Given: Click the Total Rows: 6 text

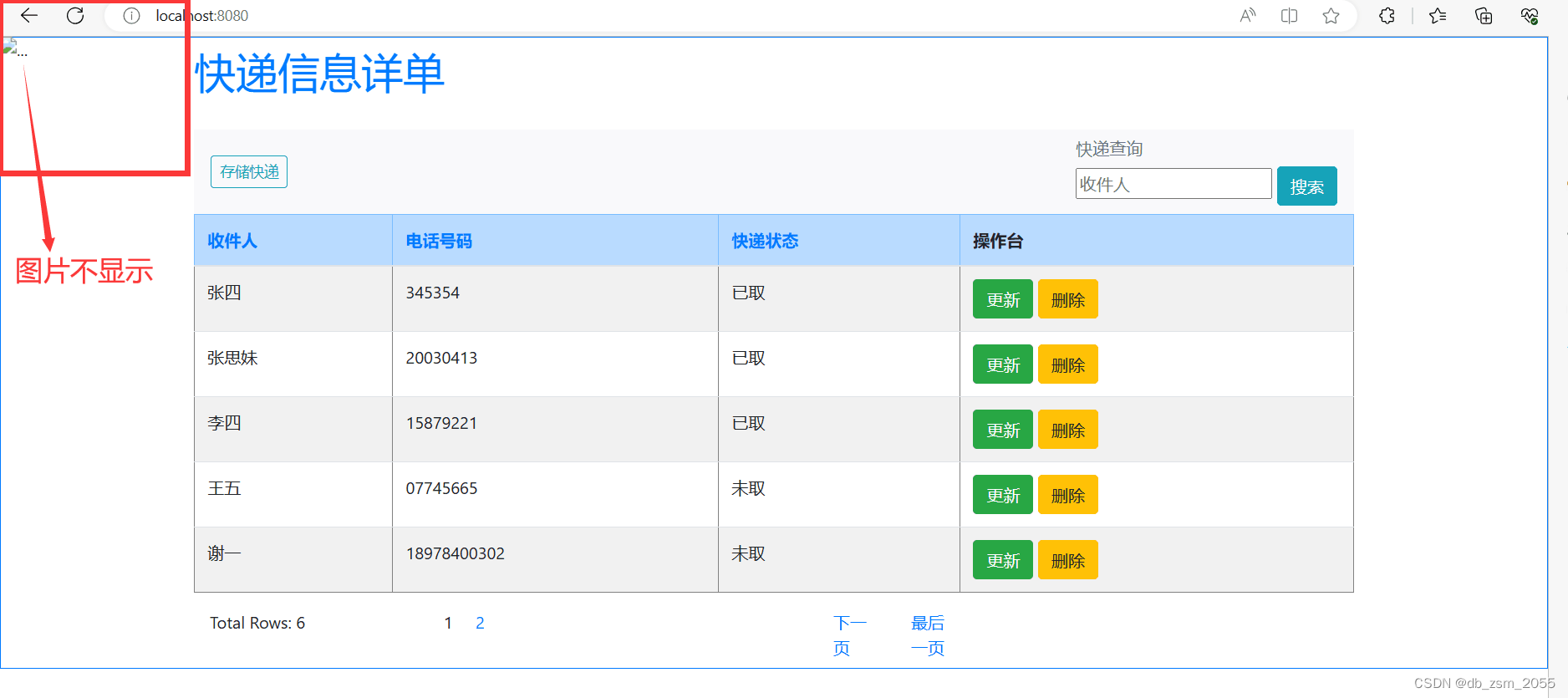Looking at the screenshot, I should pos(257,623).
